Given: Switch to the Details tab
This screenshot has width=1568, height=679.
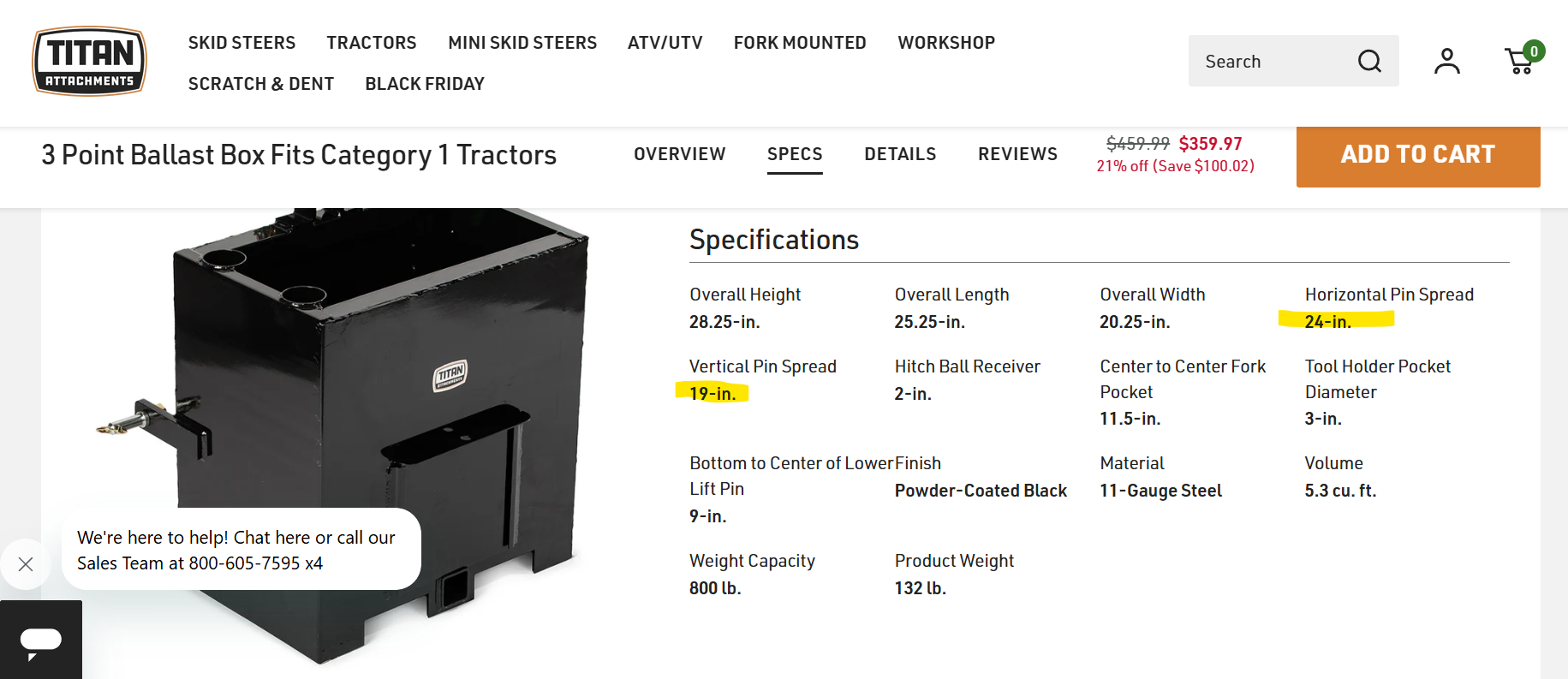Looking at the screenshot, I should point(899,154).
